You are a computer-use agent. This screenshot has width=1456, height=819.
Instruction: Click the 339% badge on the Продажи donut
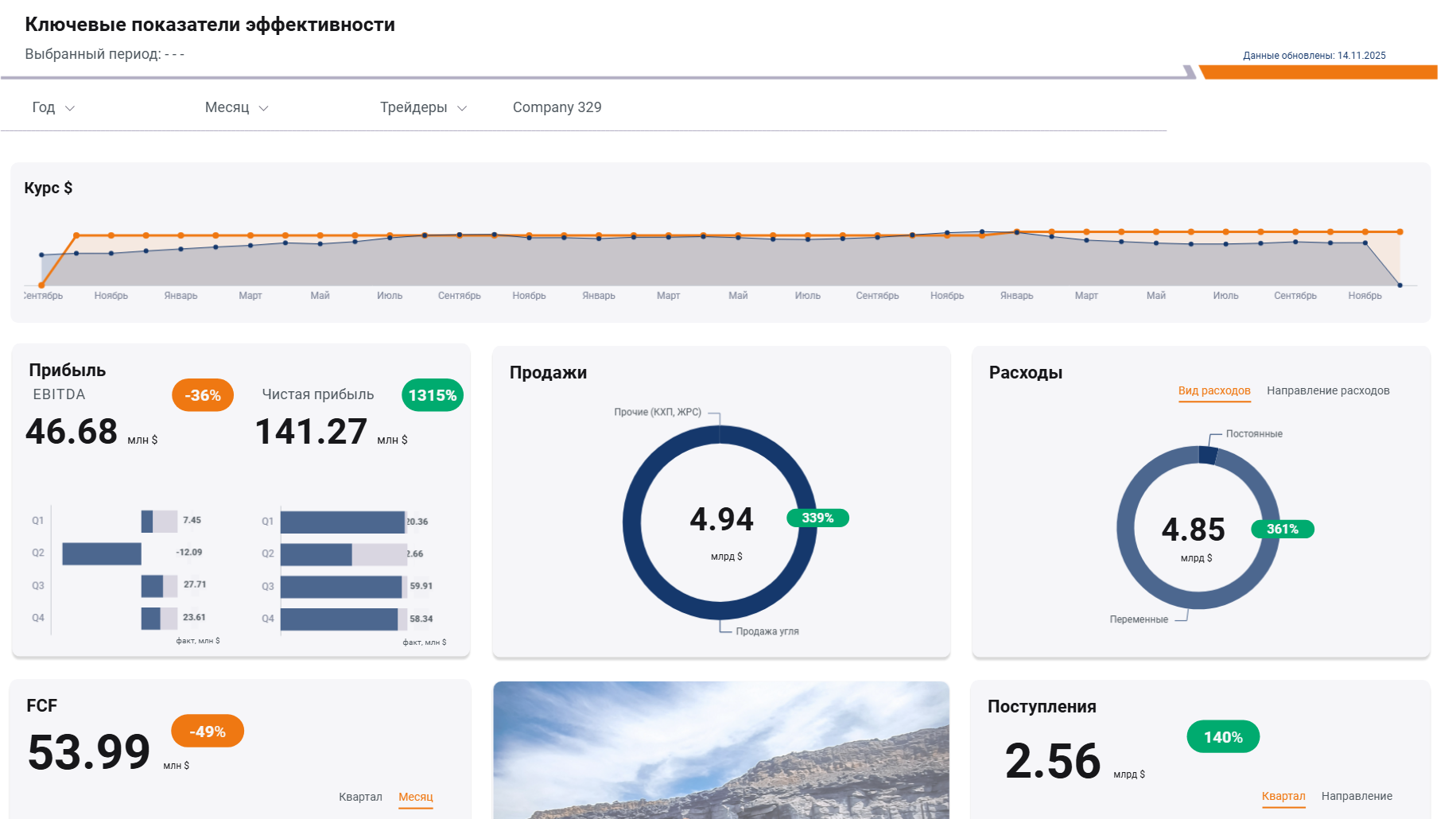tap(817, 518)
